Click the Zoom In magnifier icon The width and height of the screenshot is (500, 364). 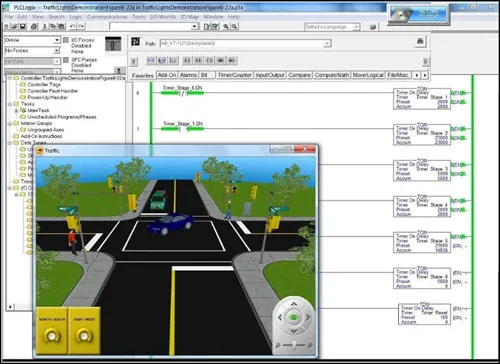tap(226, 26)
